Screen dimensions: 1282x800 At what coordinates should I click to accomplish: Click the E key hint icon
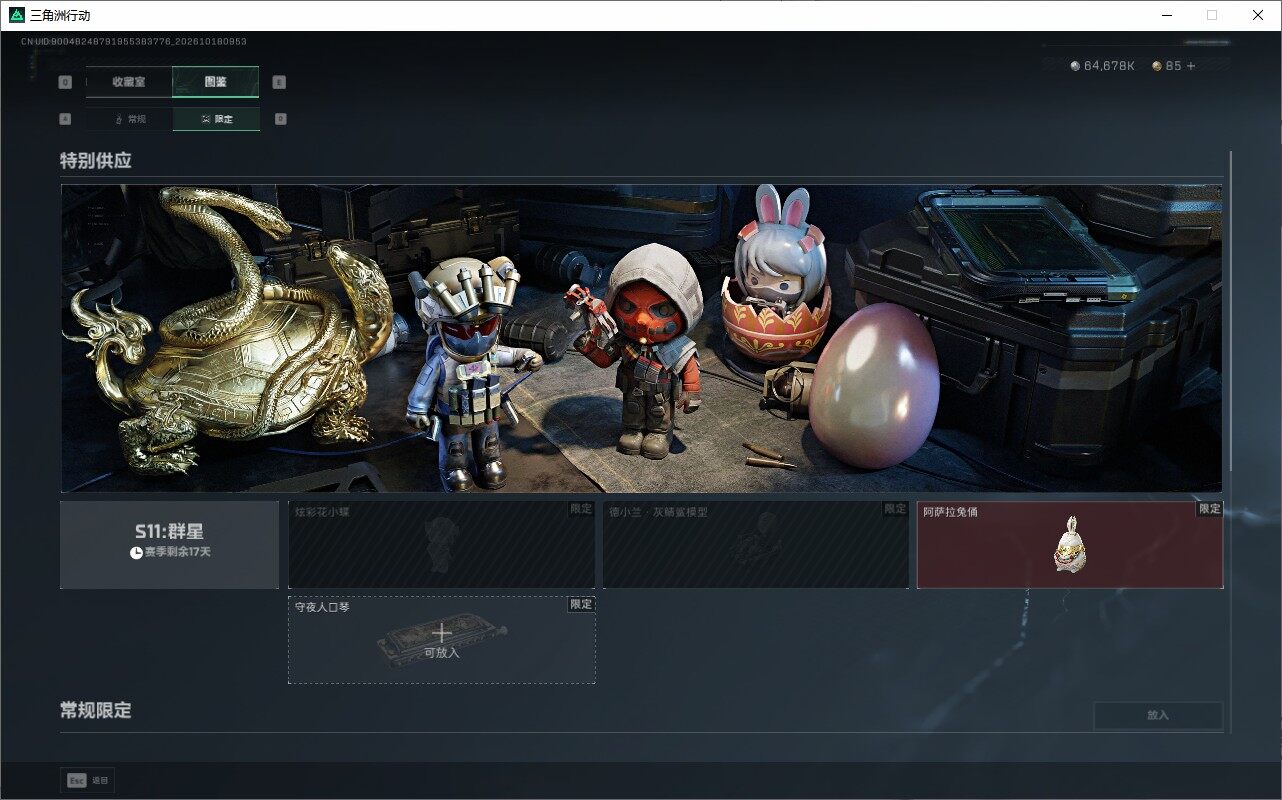point(279,82)
